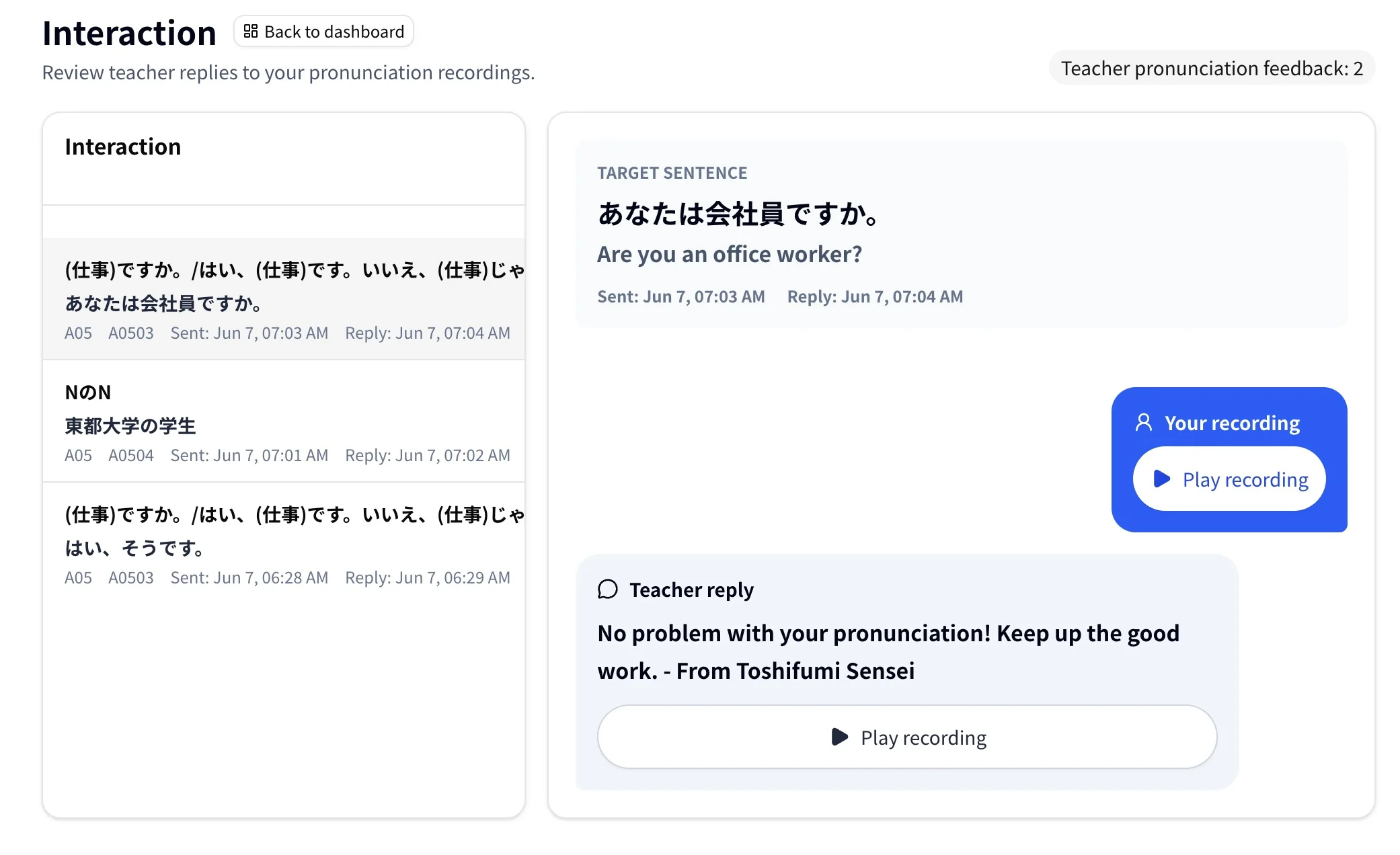The height and width of the screenshot is (855, 1400).
Task: Select the あなたは会社員ですか interaction entry
Action: point(284,299)
